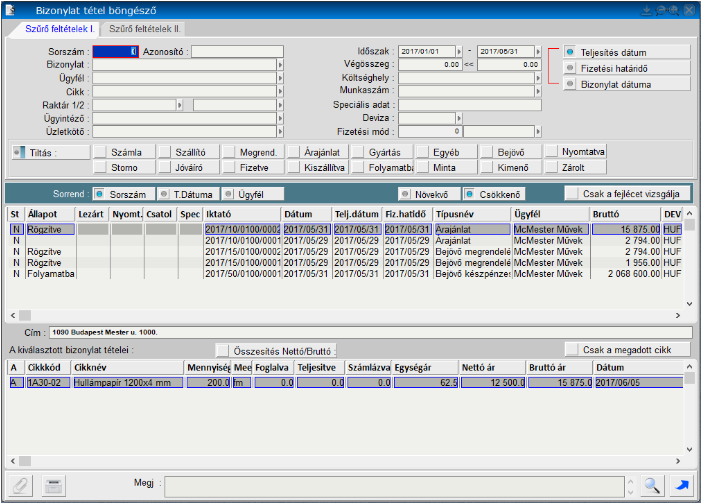Open the Szűrő feltételek I. tab
Viewport: 703px width, 504px height.
click(x=52, y=30)
